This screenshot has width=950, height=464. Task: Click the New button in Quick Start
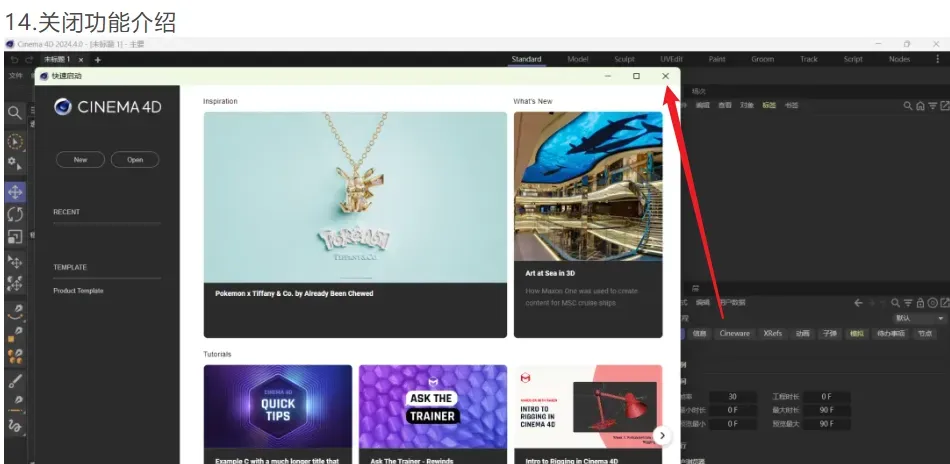(80, 160)
